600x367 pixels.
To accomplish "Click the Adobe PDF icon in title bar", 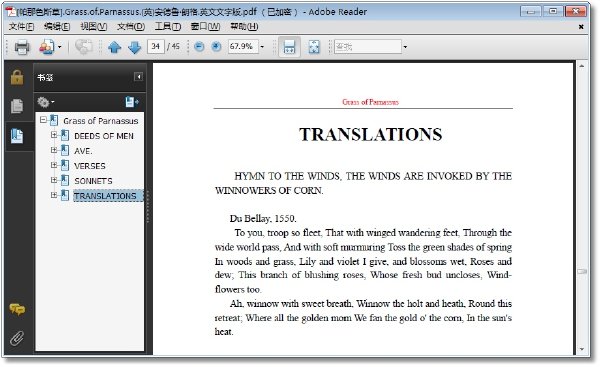I will [x=11, y=11].
